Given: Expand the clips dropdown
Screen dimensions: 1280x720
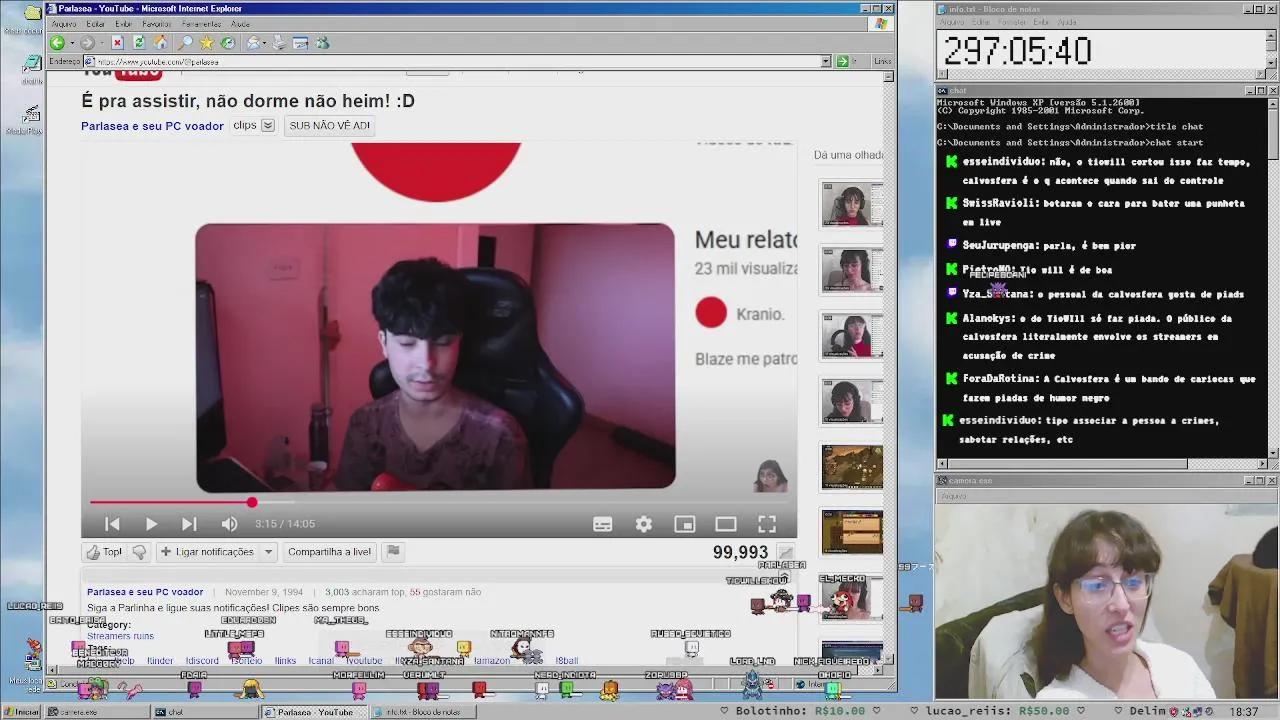Looking at the screenshot, I should pos(268,126).
